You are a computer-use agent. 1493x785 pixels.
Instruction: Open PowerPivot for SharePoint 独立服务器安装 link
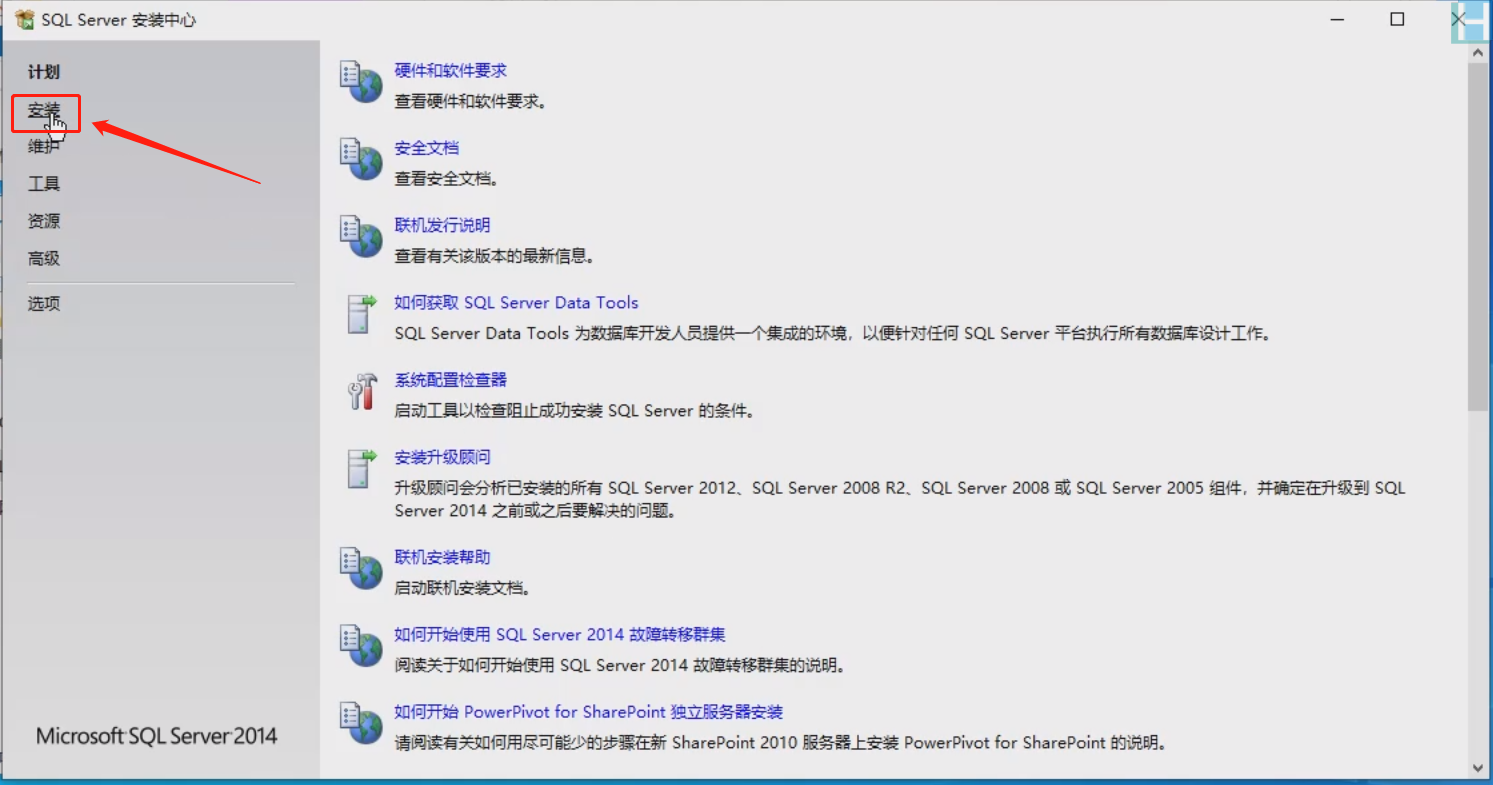pos(588,712)
